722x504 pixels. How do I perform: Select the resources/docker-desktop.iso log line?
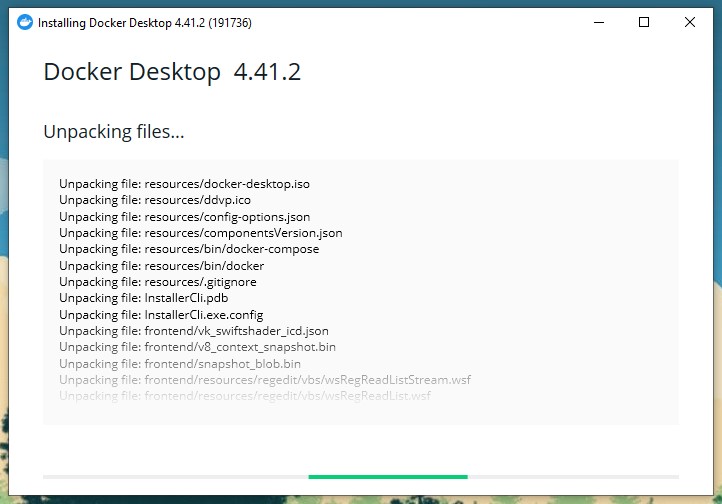184,184
